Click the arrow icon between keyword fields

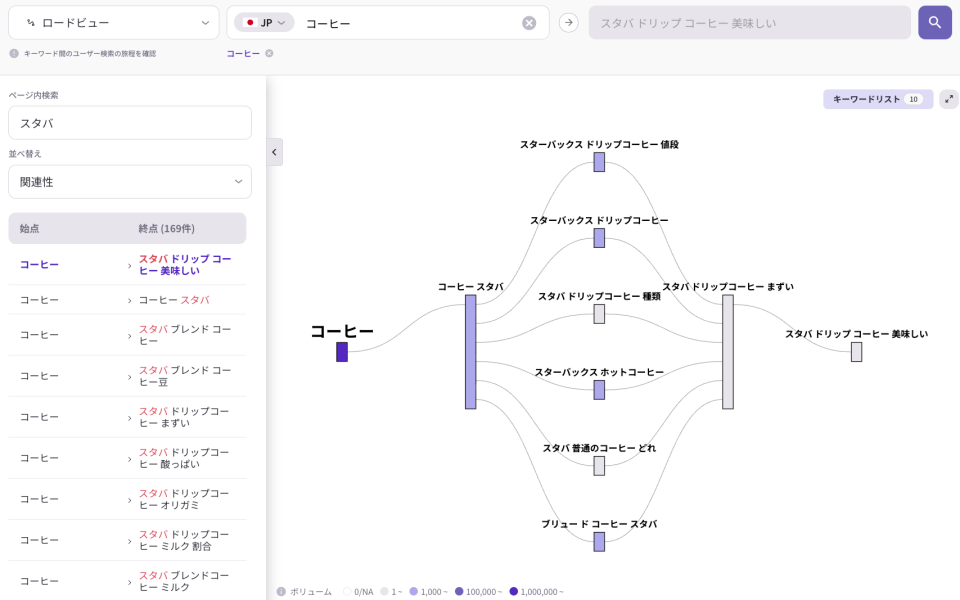point(568,22)
